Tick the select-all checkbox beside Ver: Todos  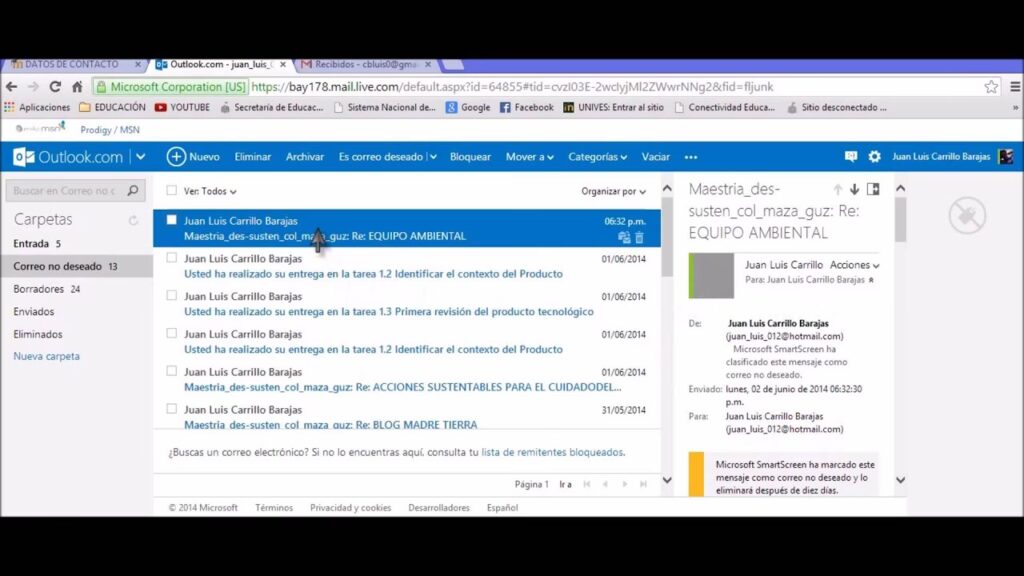coord(172,191)
